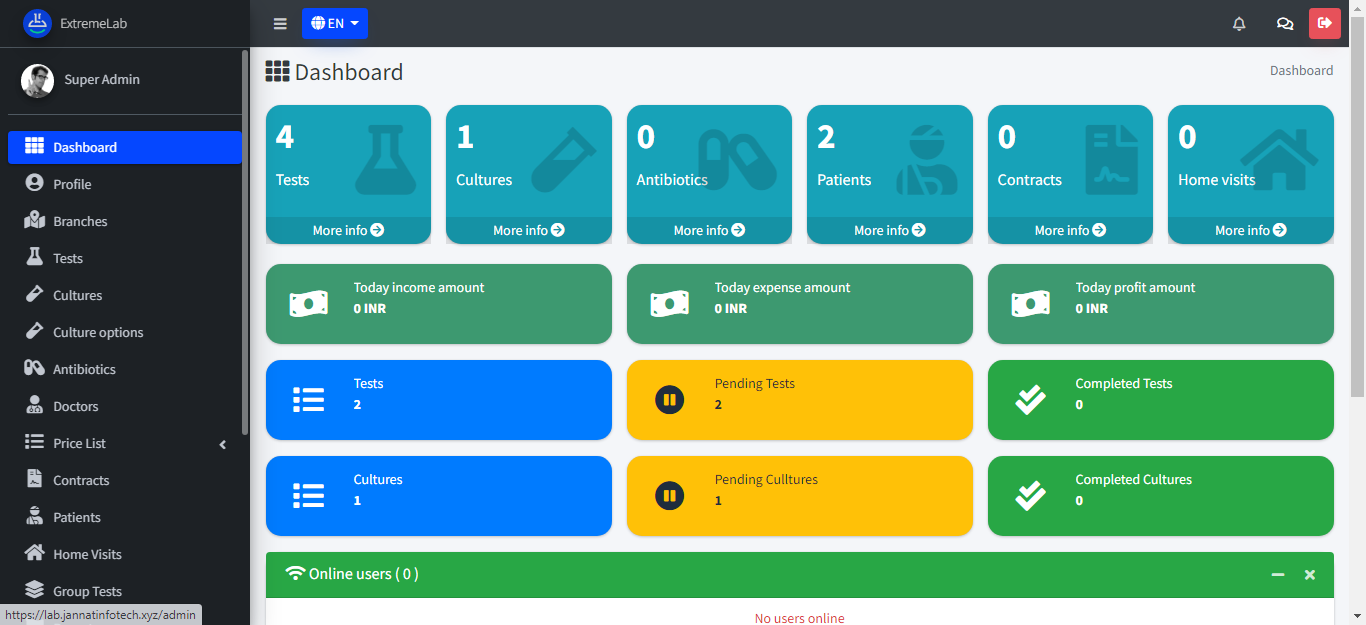Click More info on Contracts card
Image resolution: width=1366 pixels, height=625 pixels.
pyautogui.click(x=1069, y=230)
